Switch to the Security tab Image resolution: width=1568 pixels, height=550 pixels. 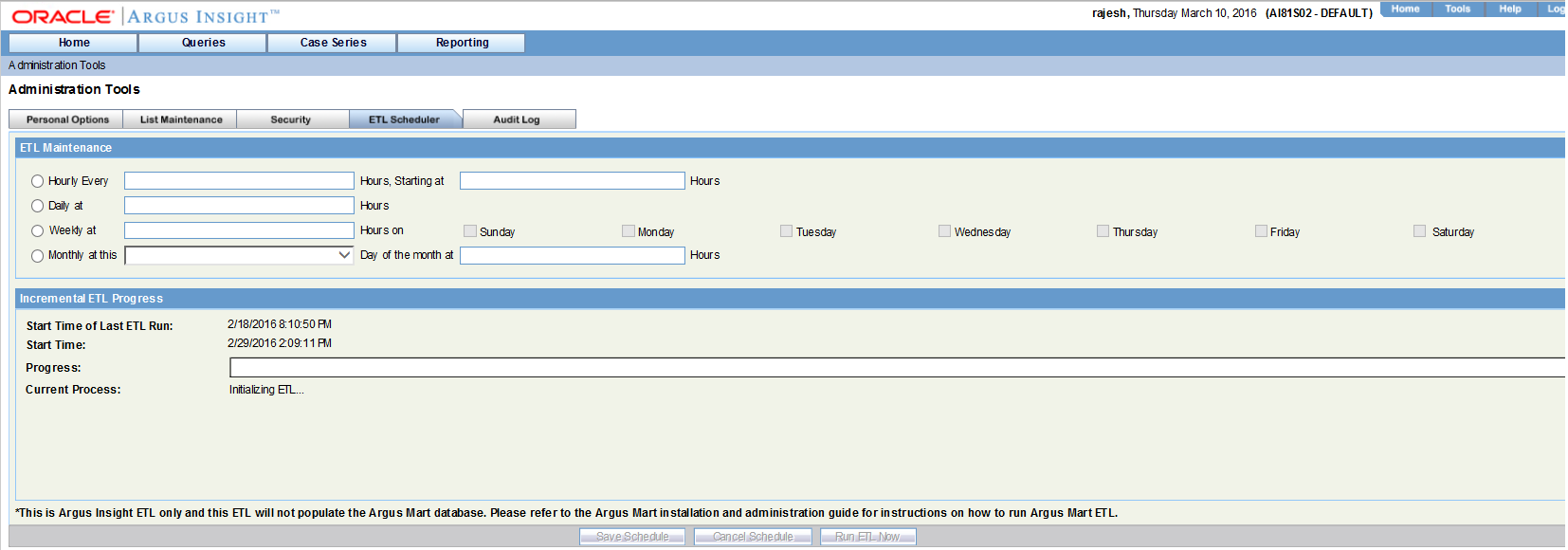click(292, 119)
